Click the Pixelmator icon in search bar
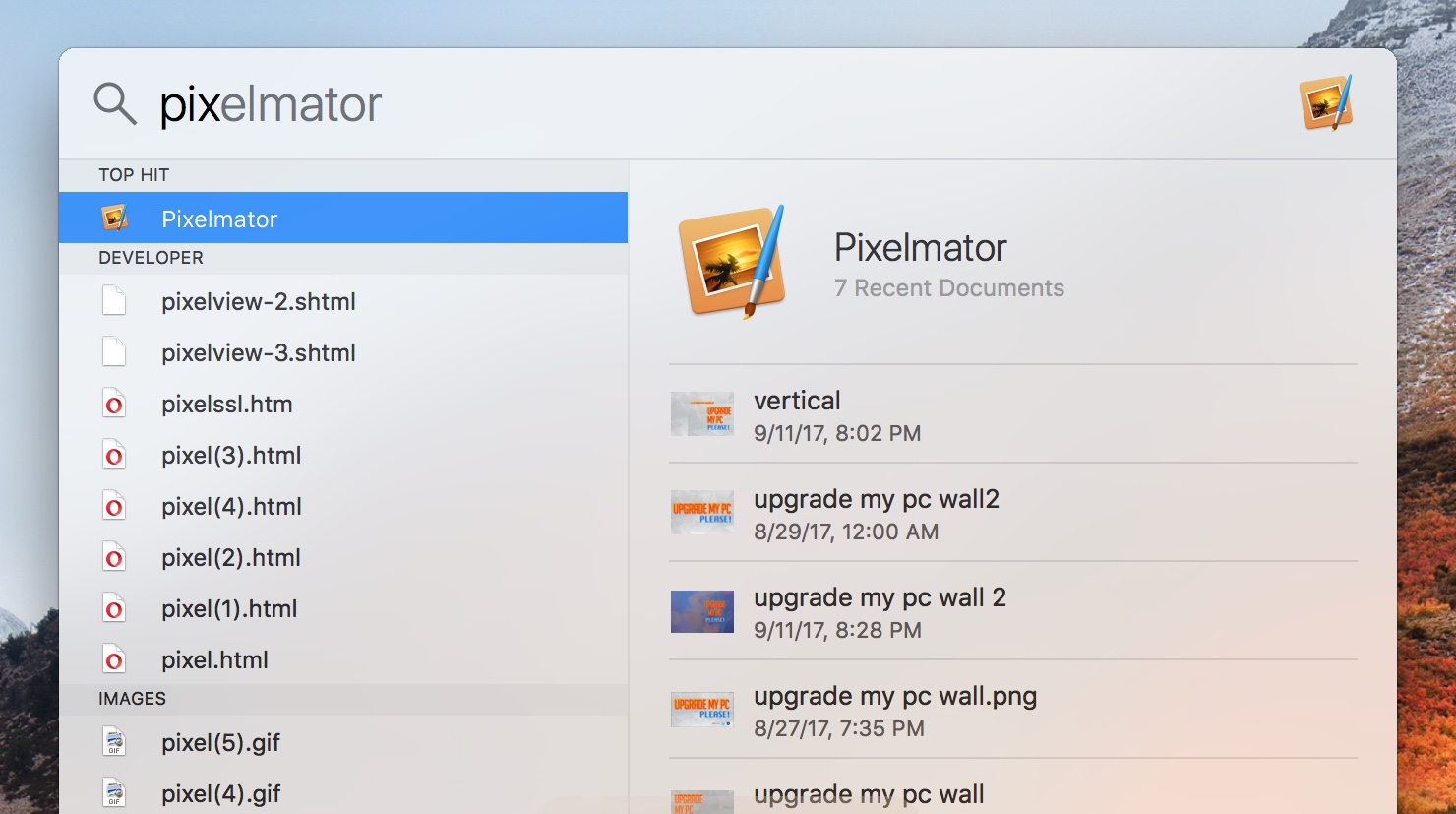This screenshot has height=814, width=1456. click(1325, 103)
